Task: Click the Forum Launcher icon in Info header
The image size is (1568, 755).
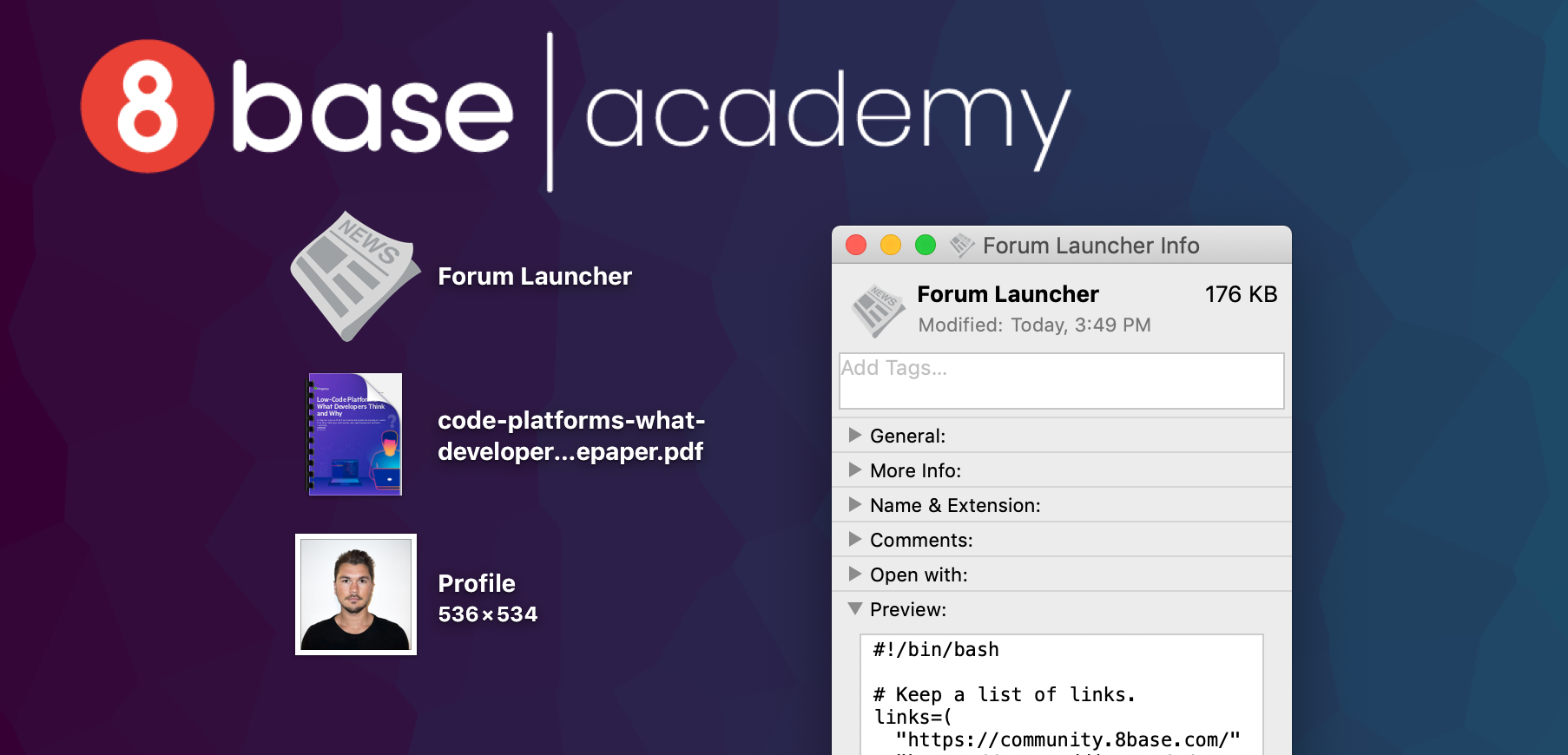Action: tap(878, 310)
